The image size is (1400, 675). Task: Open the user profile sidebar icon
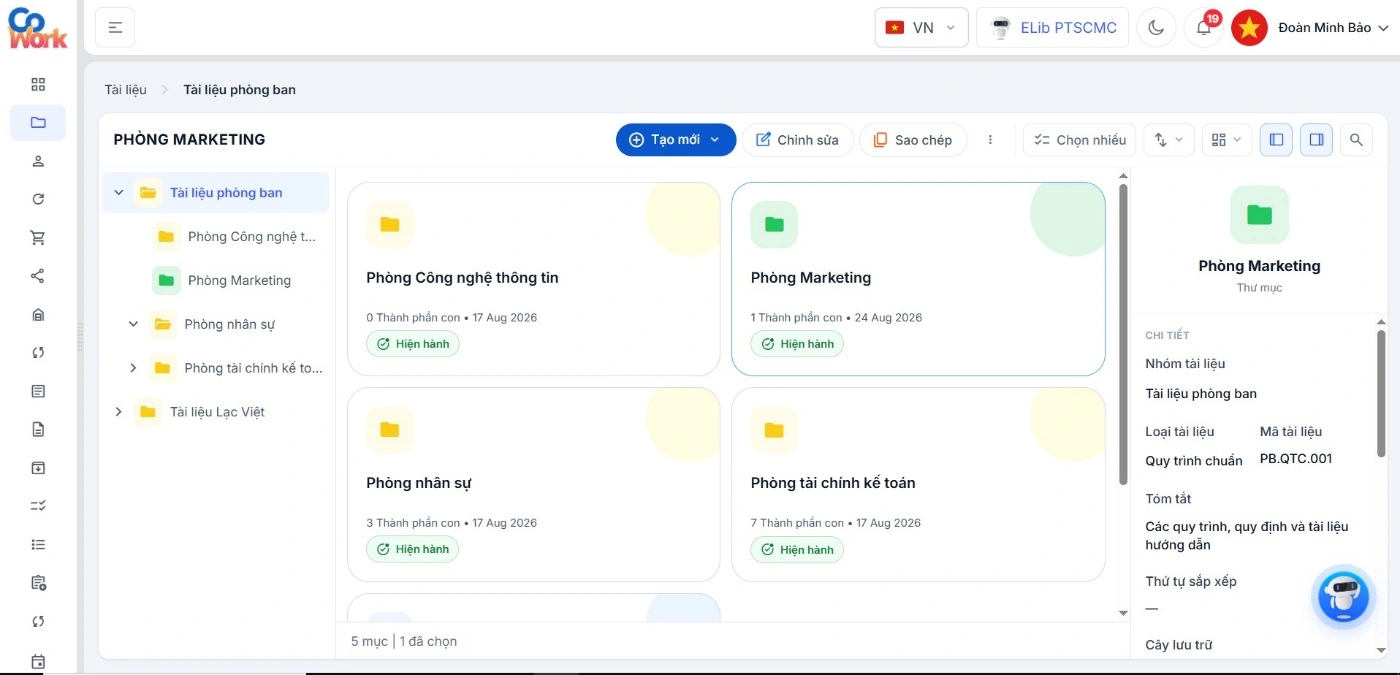click(x=38, y=161)
